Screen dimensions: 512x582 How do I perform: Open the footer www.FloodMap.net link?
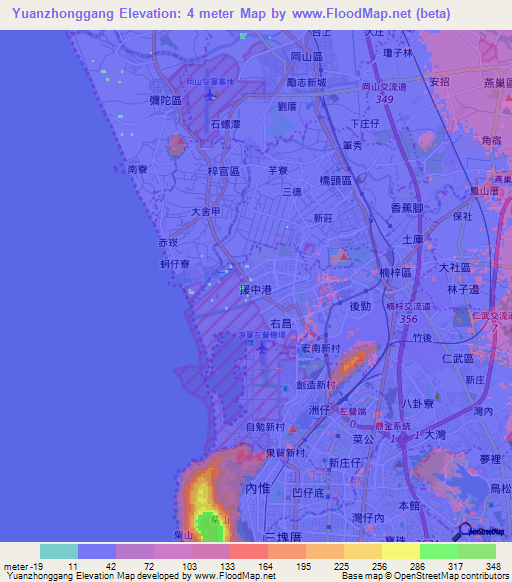(235, 576)
